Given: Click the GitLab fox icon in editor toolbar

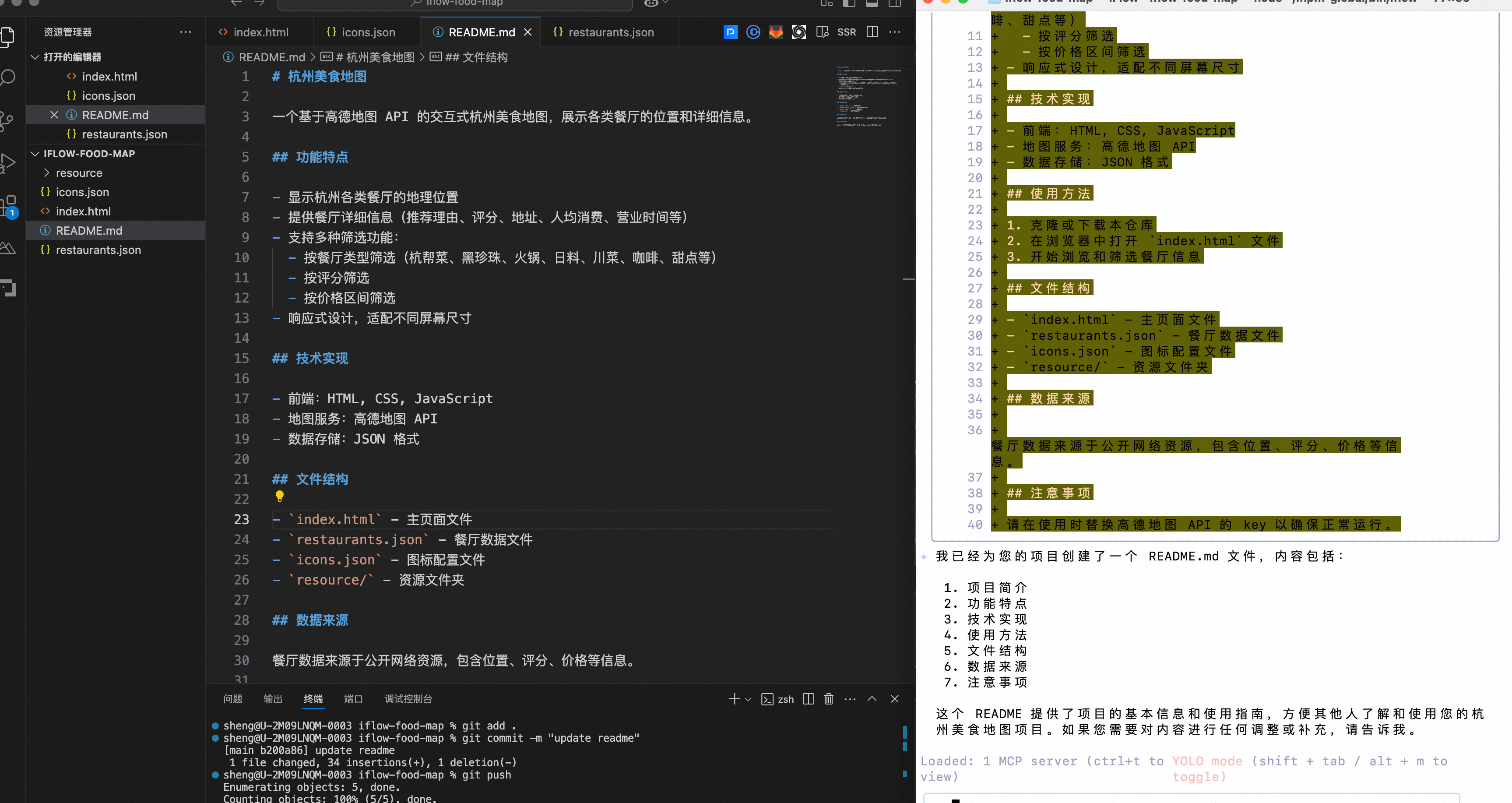Looking at the screenshot, I should tap(775, 32).
